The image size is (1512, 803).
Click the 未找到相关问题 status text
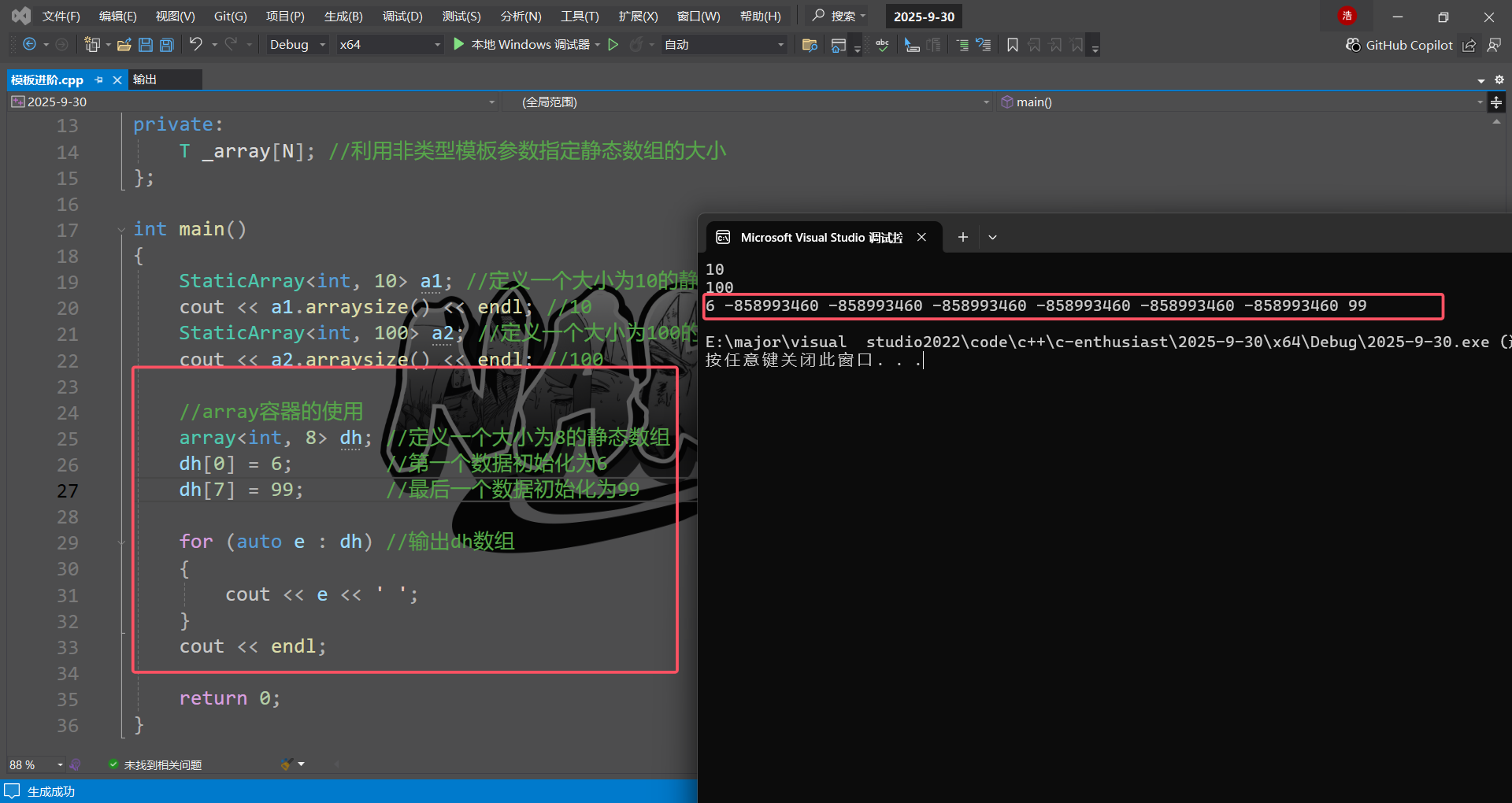point(163,764)
